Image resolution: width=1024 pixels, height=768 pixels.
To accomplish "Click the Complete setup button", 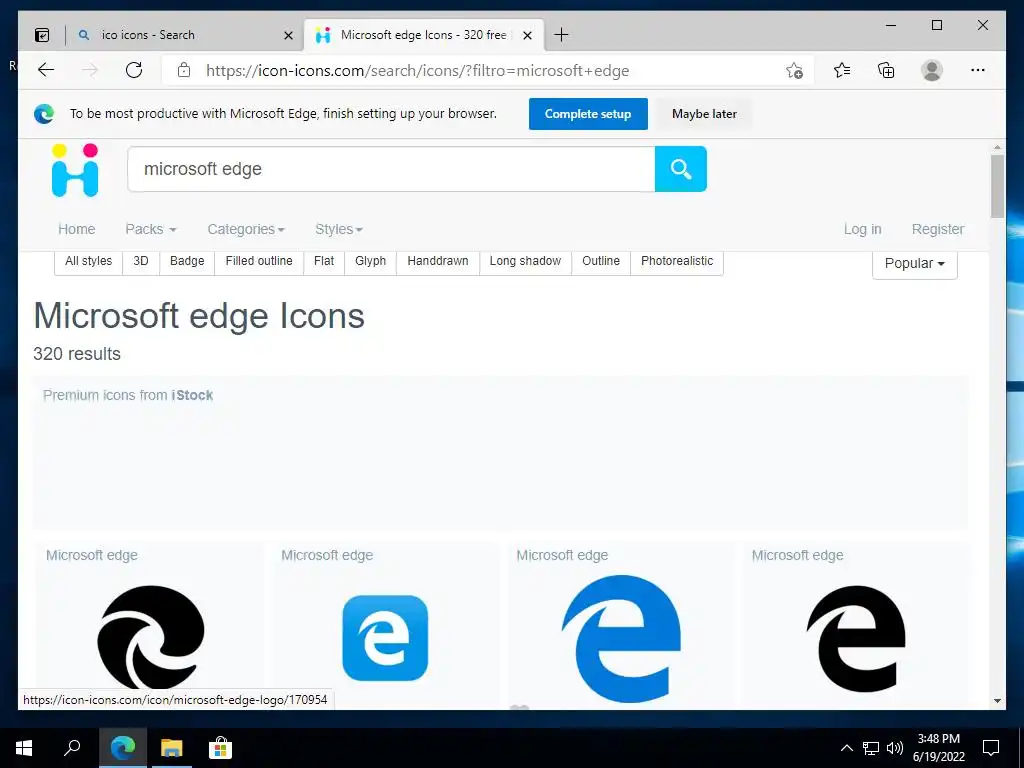I will coord(588,114).
